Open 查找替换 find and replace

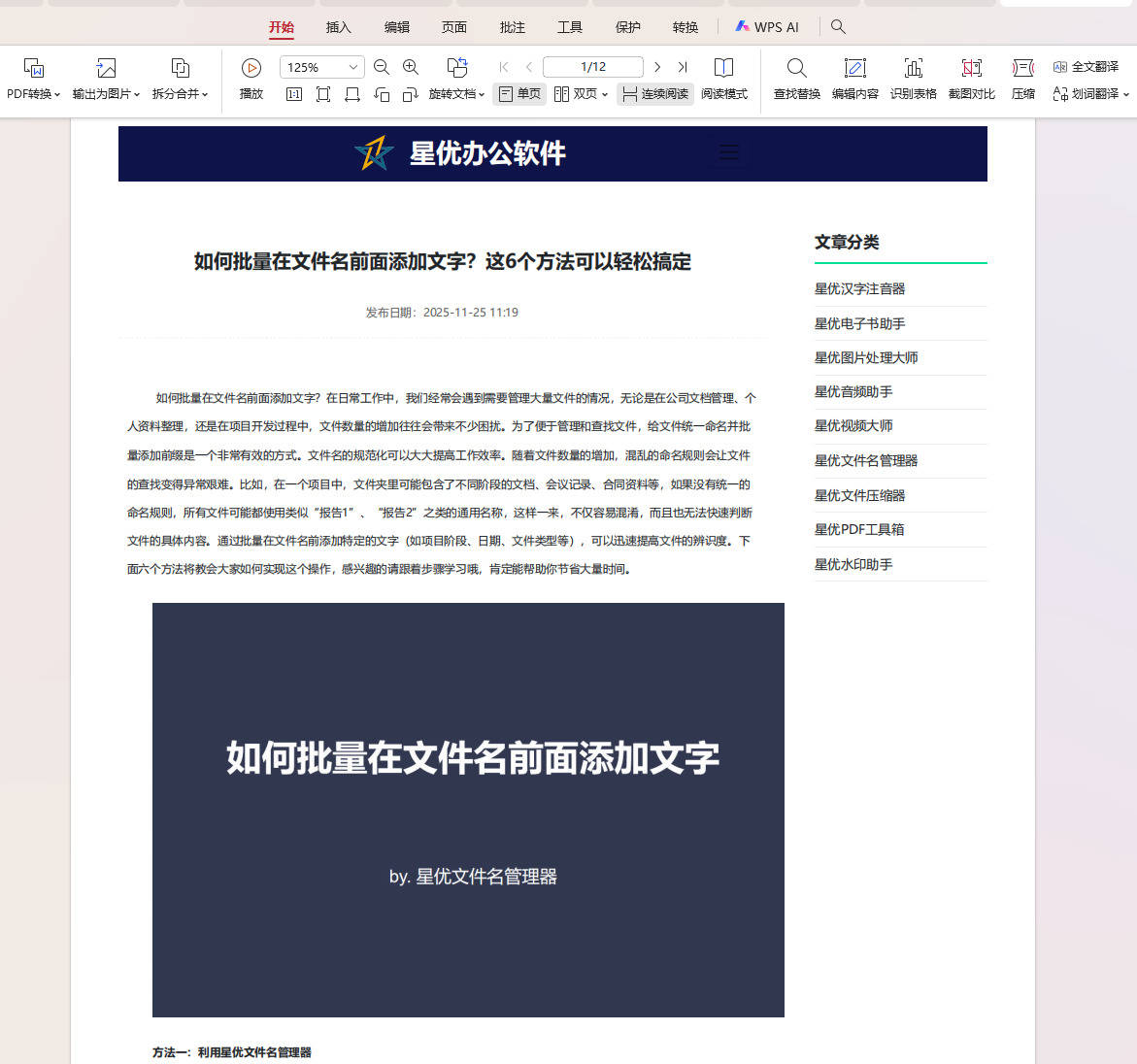click(796, 79)
